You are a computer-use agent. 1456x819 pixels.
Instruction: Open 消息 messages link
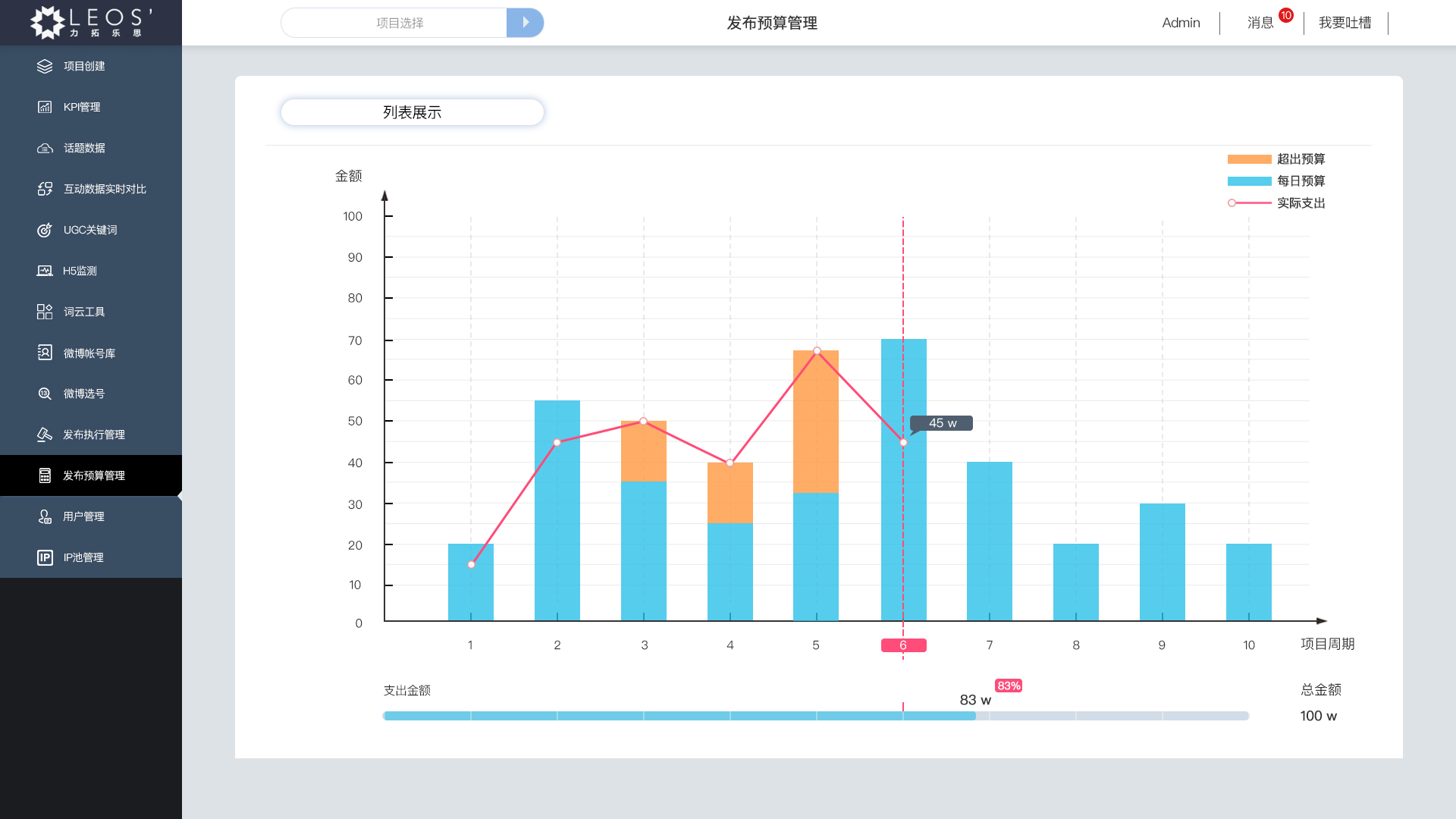1260,23
